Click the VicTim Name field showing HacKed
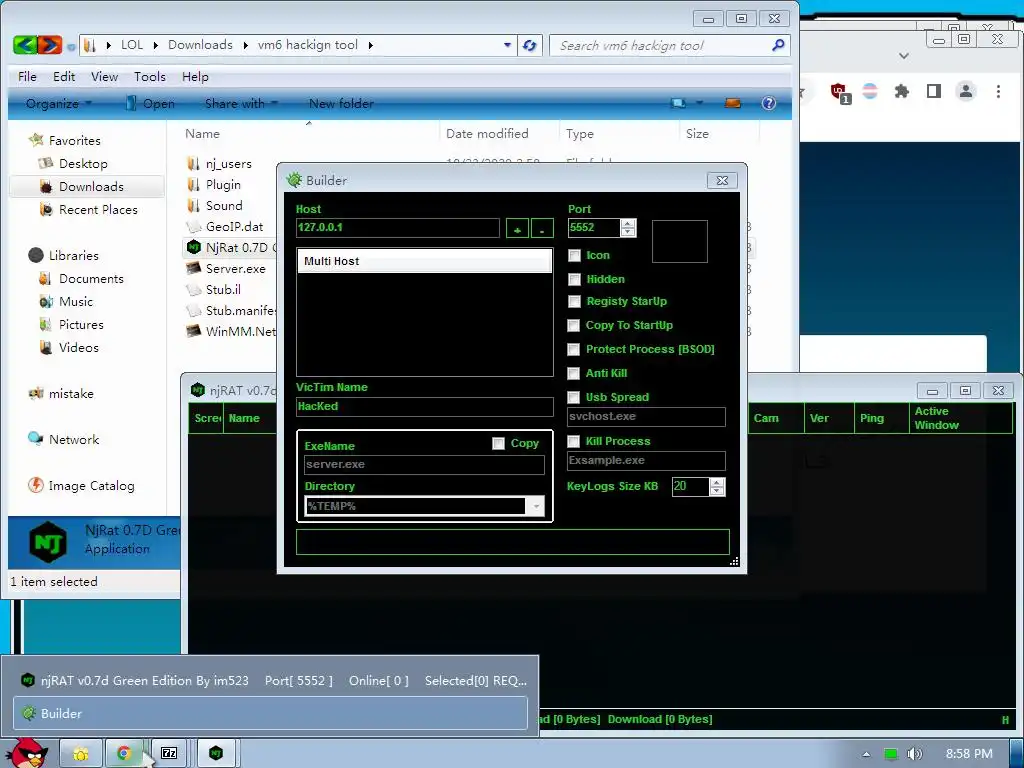 tap(424, 406)
